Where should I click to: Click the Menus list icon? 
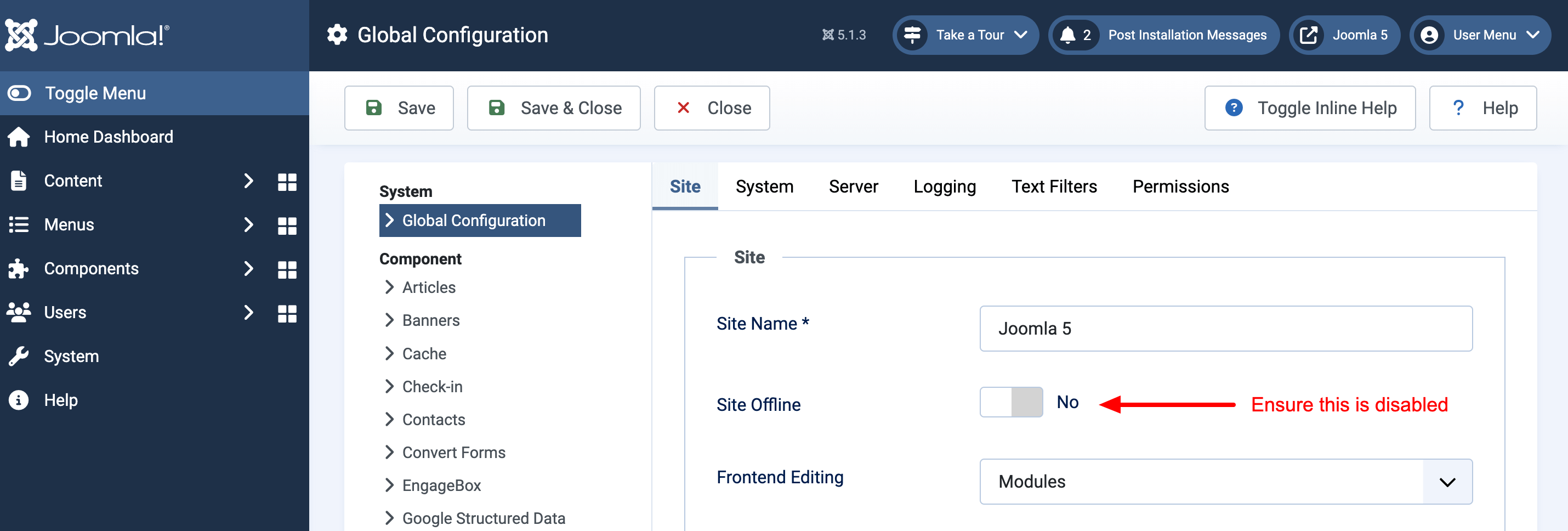click(x=19, y=225)
